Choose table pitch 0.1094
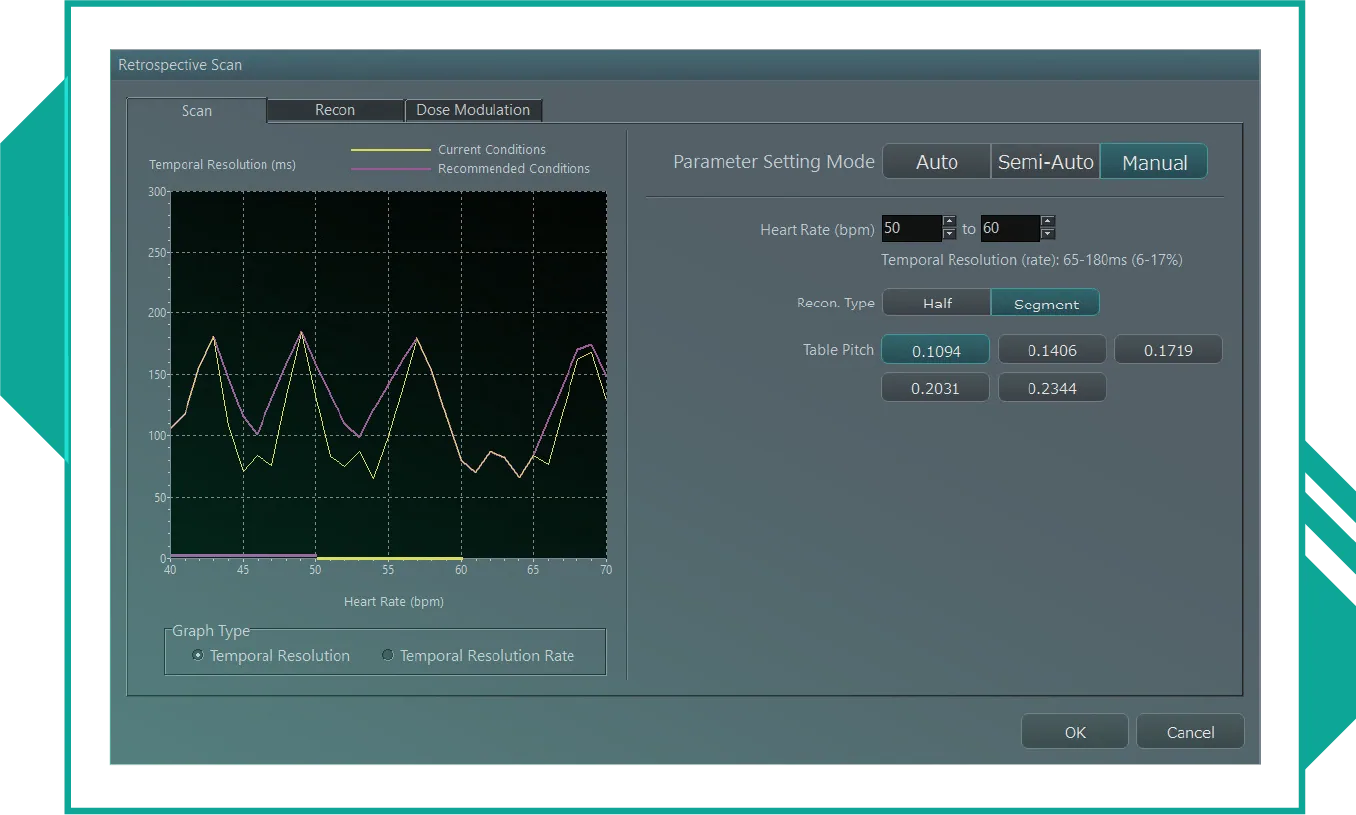This screenshot has width=1356, height=815. (936, 350)
